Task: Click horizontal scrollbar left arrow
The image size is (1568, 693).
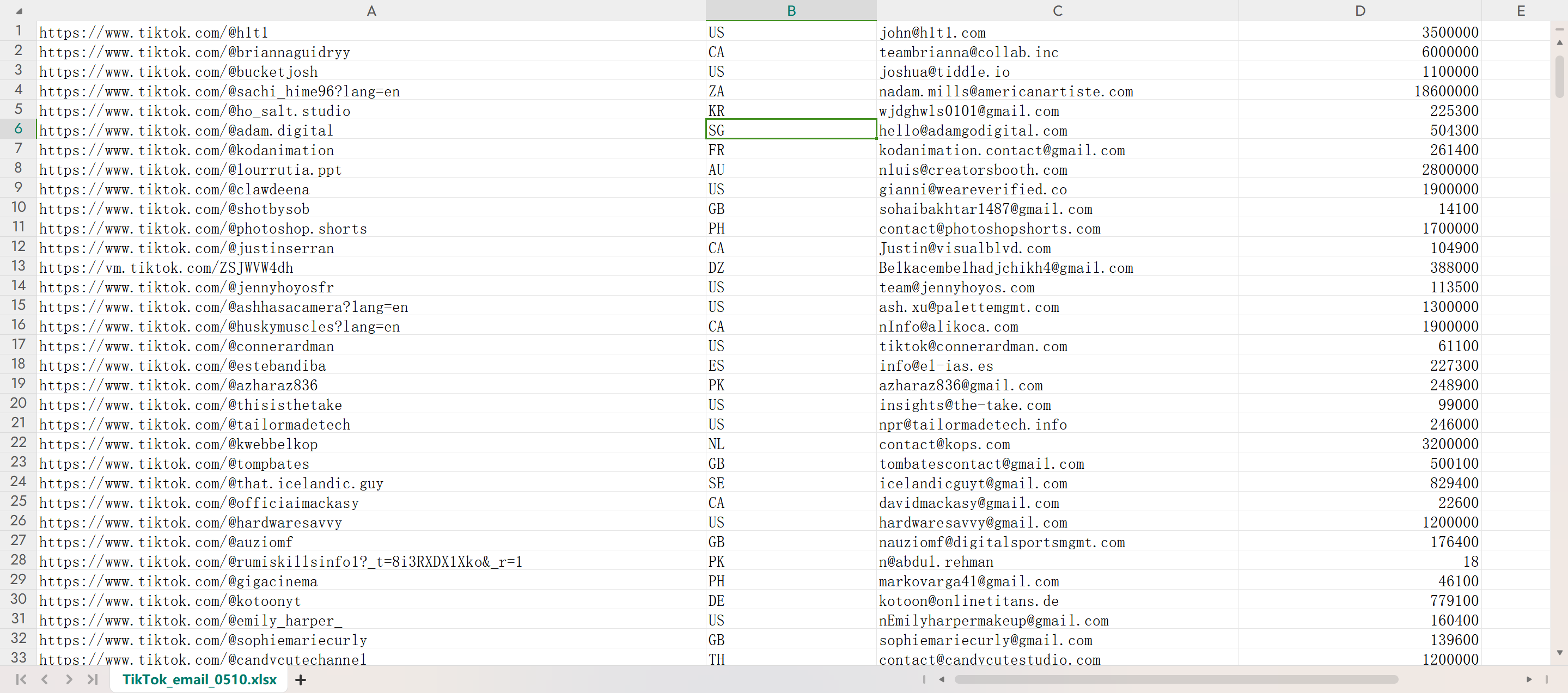Action: [x=942, y=679]
